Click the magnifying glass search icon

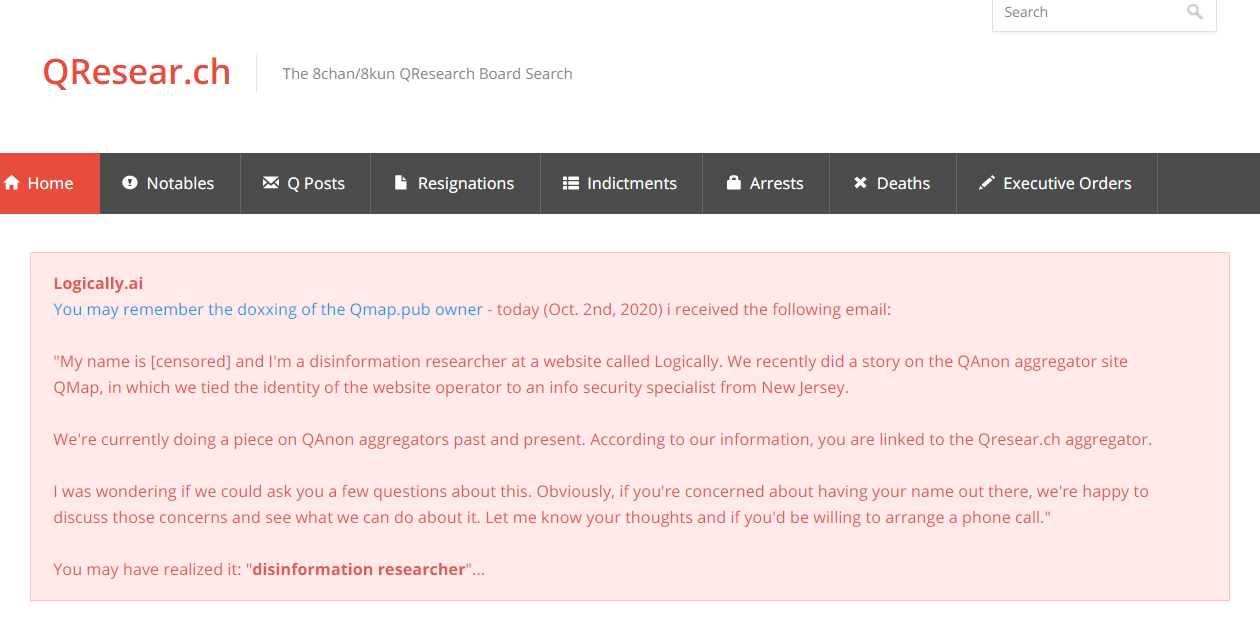click(x=1195, y=12)
